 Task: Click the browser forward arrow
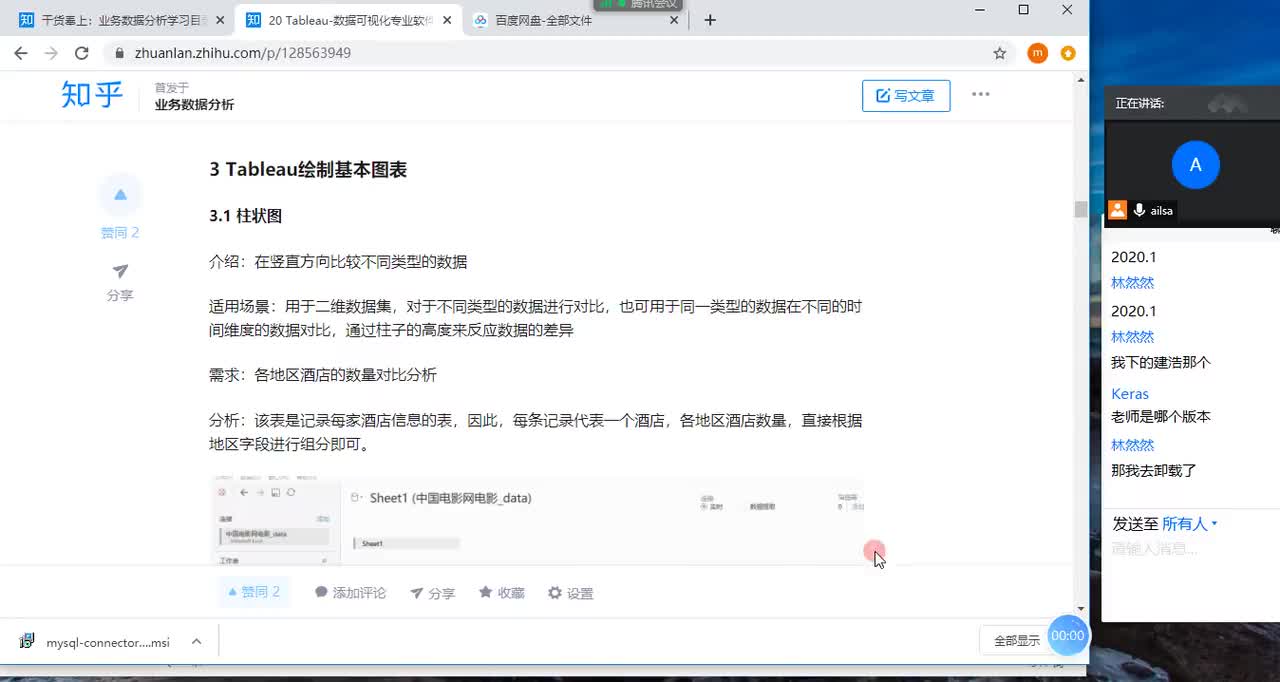(x=51, y=53)
